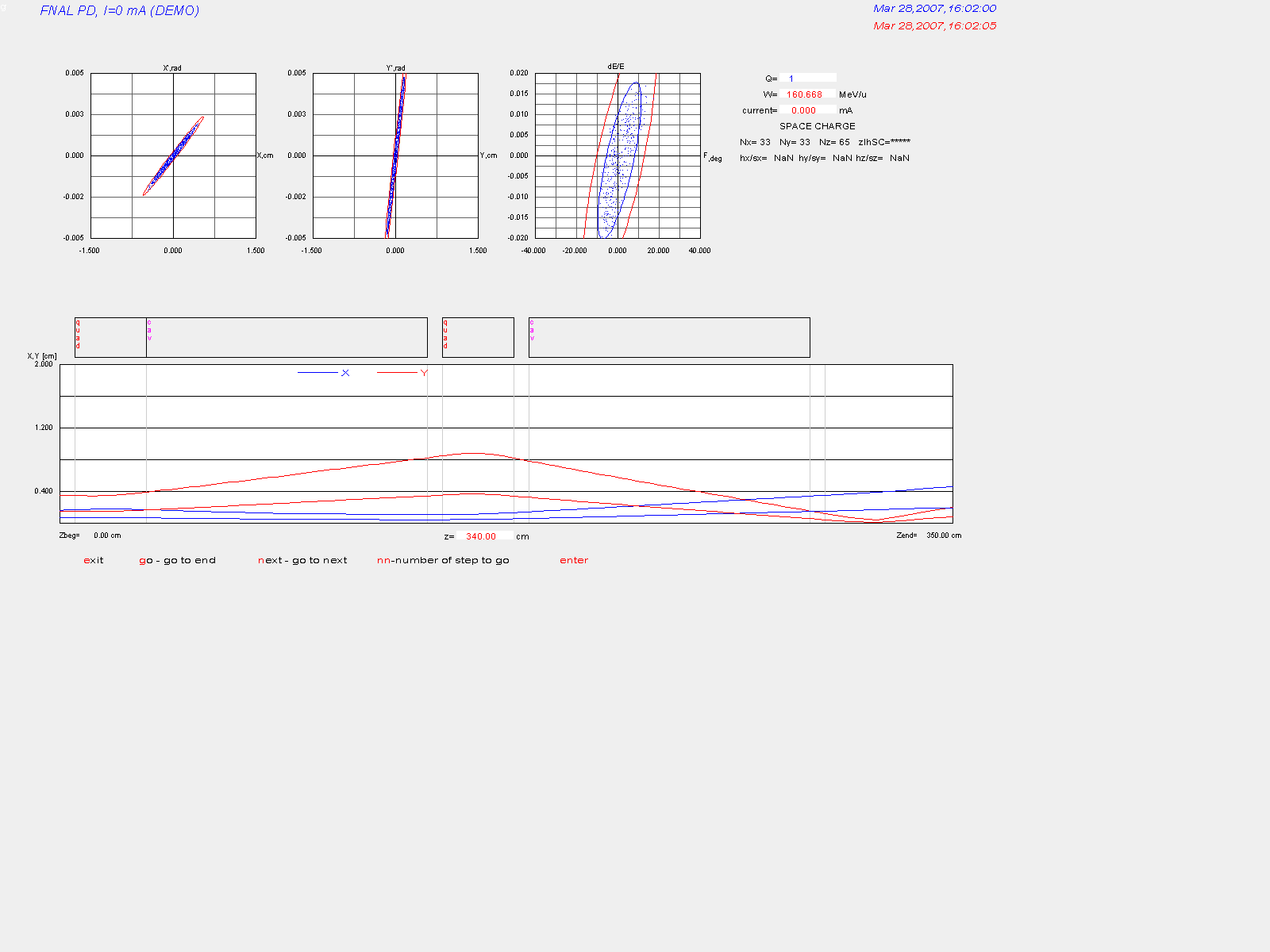Click the red timestamp 16:02:05
1270x952 pixels.
(935, 26)
